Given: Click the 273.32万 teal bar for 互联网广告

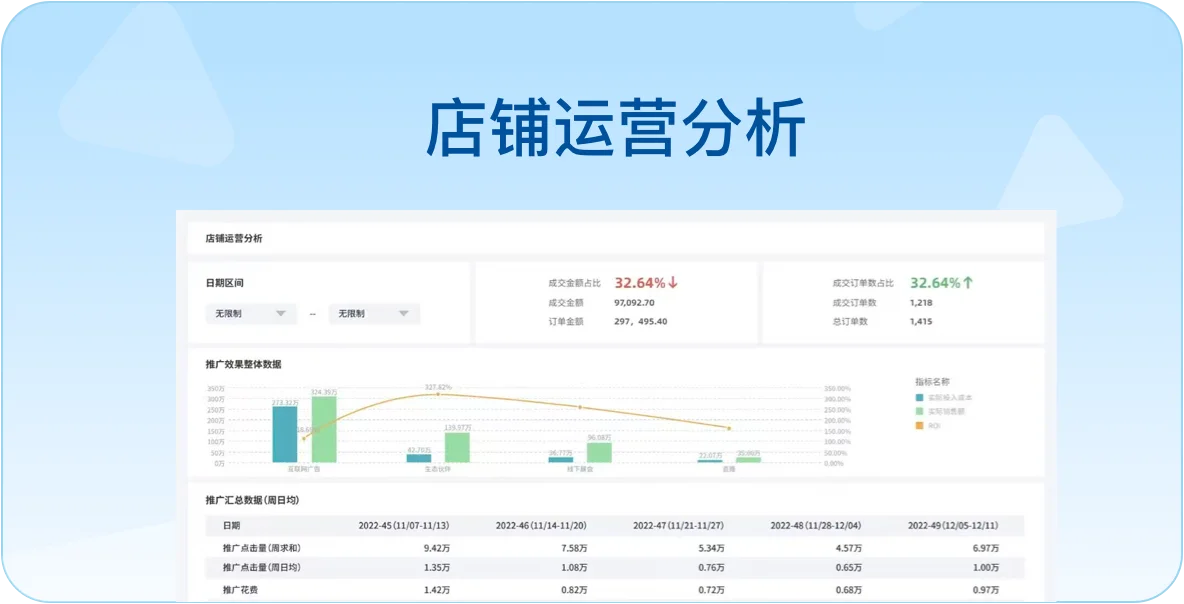Looking at the screenshot, I should click(x=285, y=434).
